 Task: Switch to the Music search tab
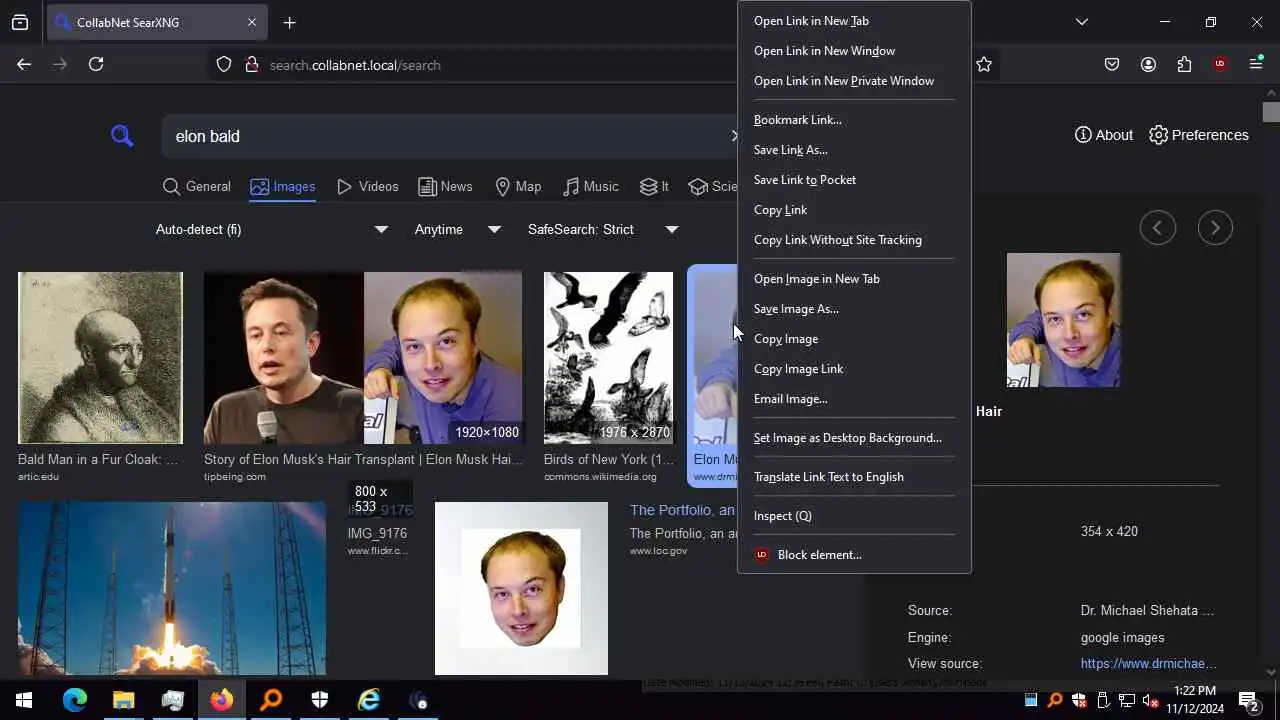pyautogui.click(x=591, y=186)
